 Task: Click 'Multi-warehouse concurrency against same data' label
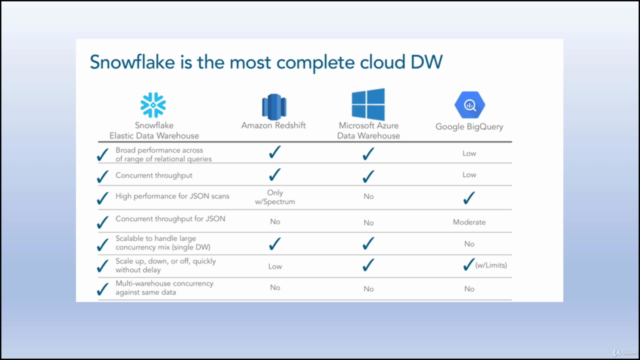(164, 288)
